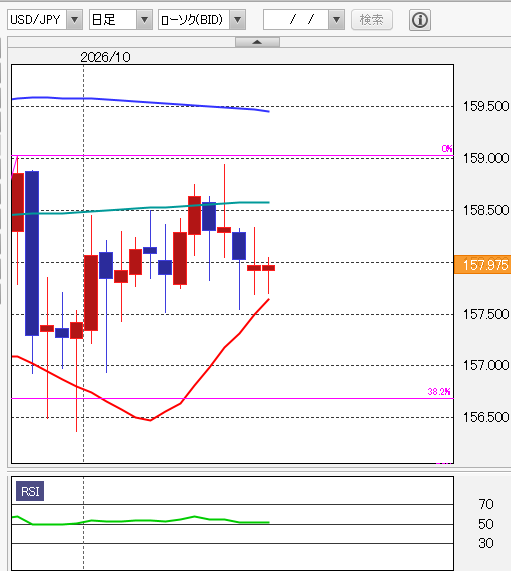Click the RSI 30 level label
The width and height of the screenshot is (511, 571).
point(486,543)
